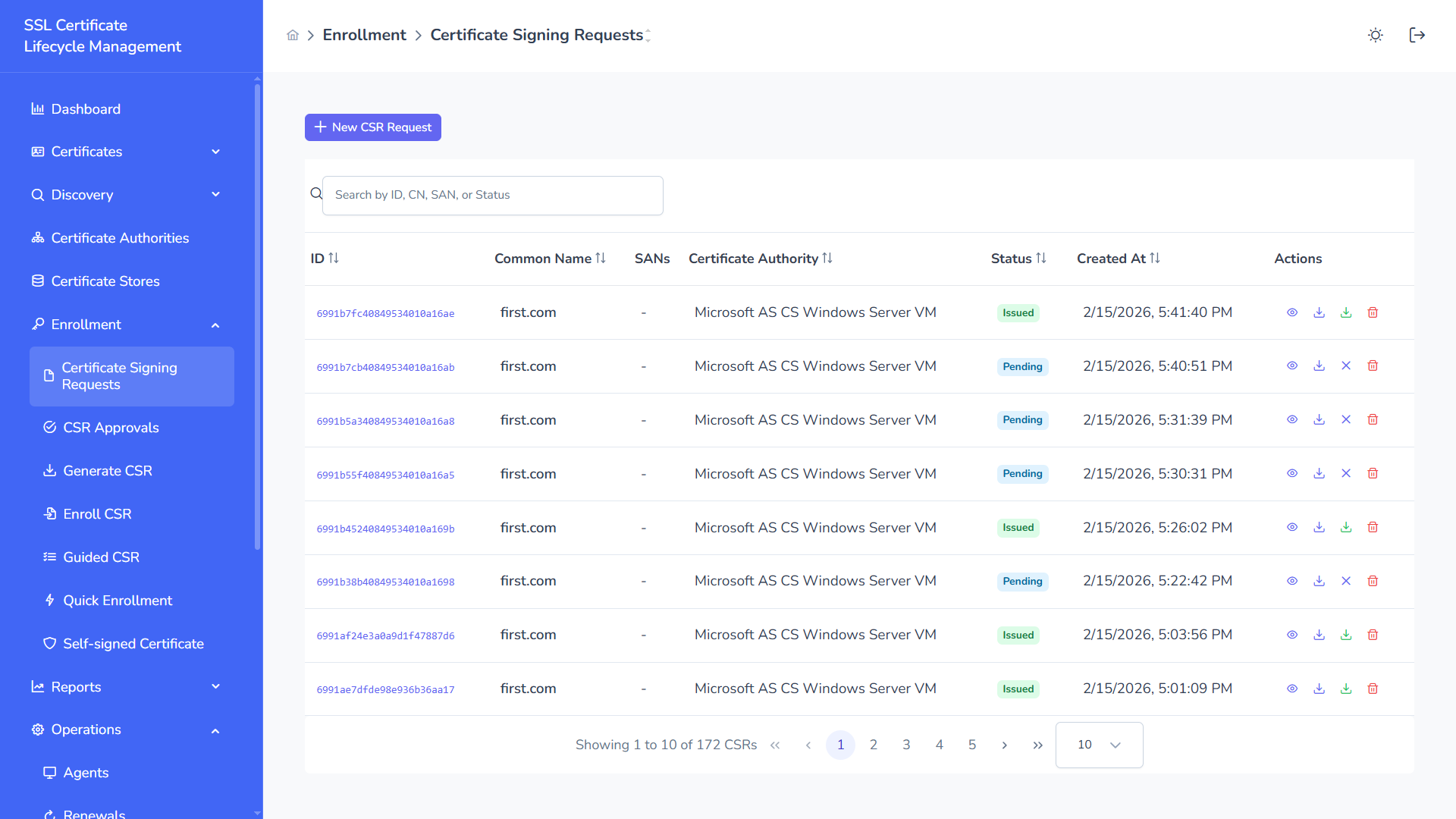Click the home icon in breadcrumb

293,35
